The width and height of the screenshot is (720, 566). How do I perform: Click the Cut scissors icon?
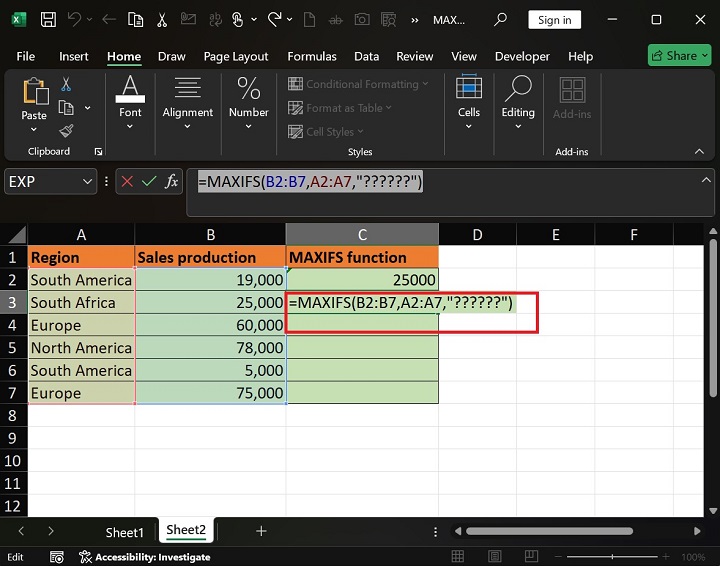66,85
